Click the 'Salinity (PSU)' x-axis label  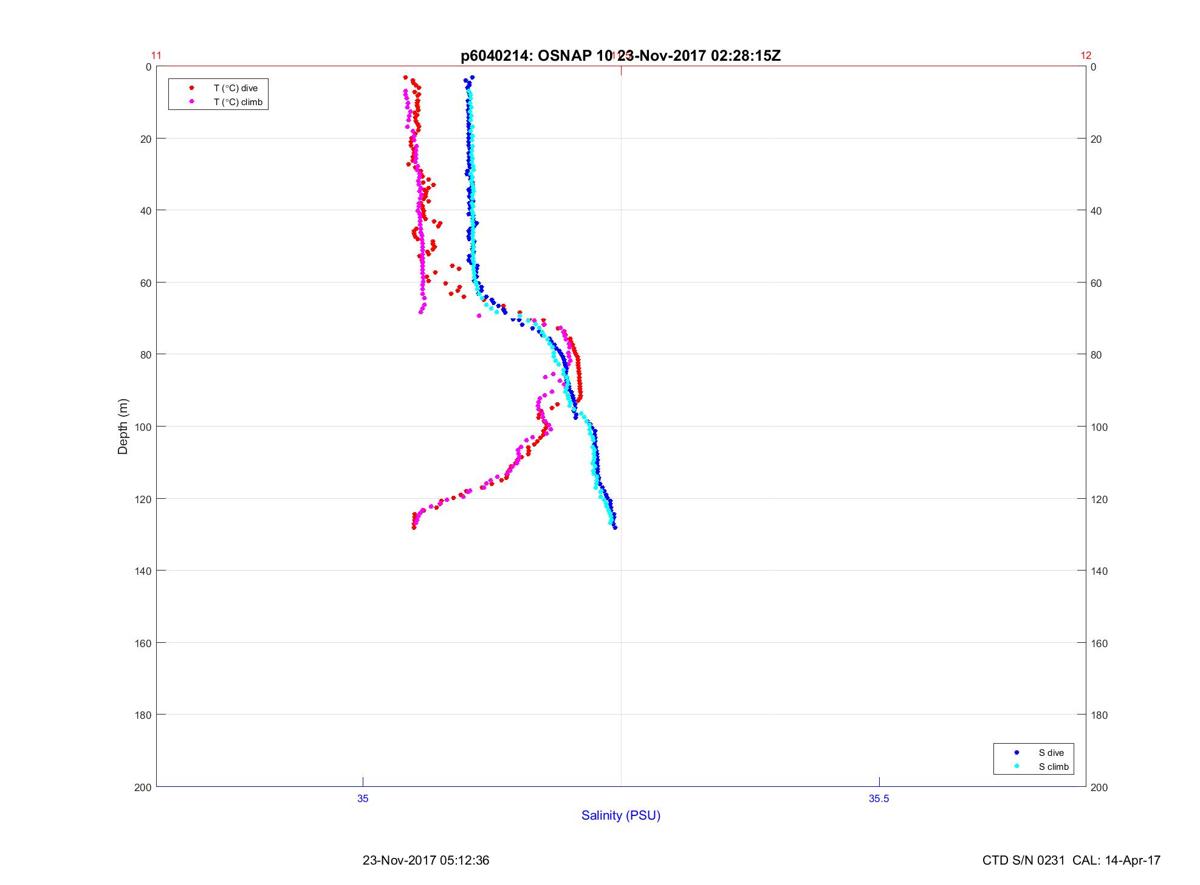pyautogui.click(x=621, y=815)
